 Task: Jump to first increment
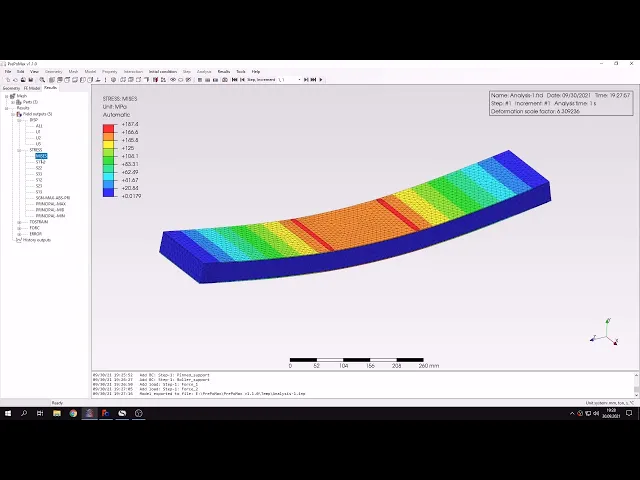point(234,80)
